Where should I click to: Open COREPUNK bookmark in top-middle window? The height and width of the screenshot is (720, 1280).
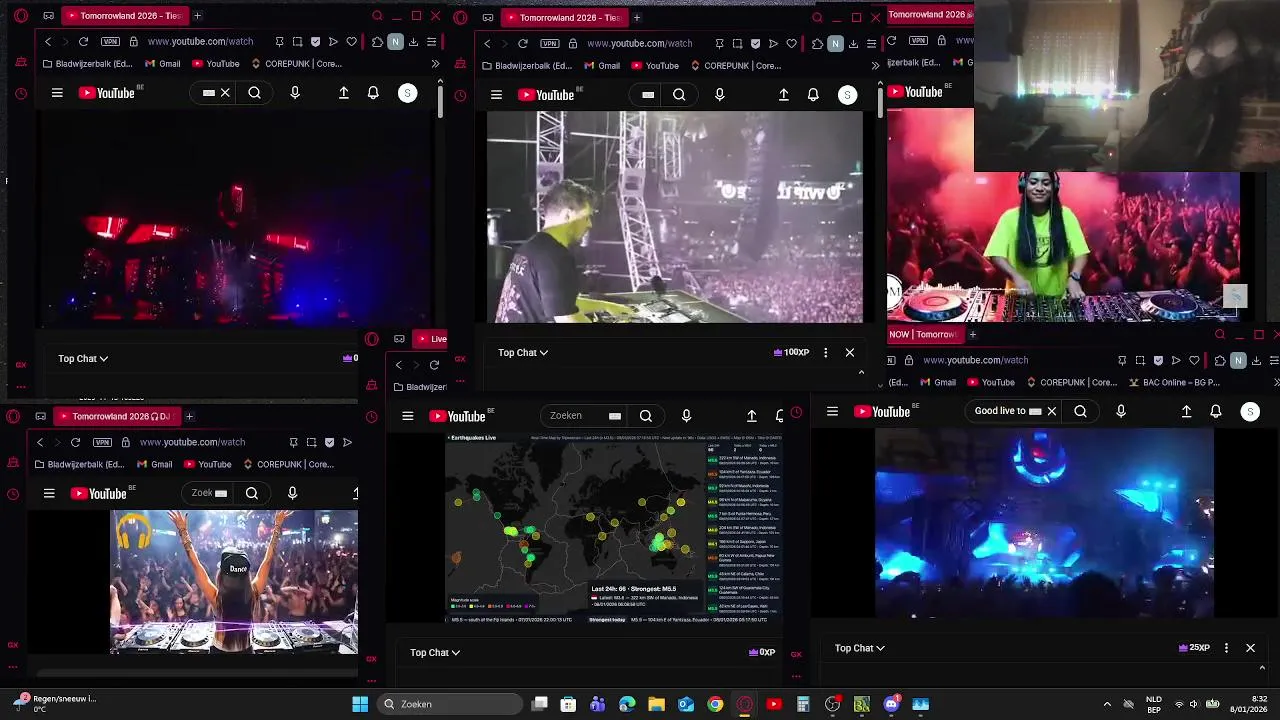[735, 66]
